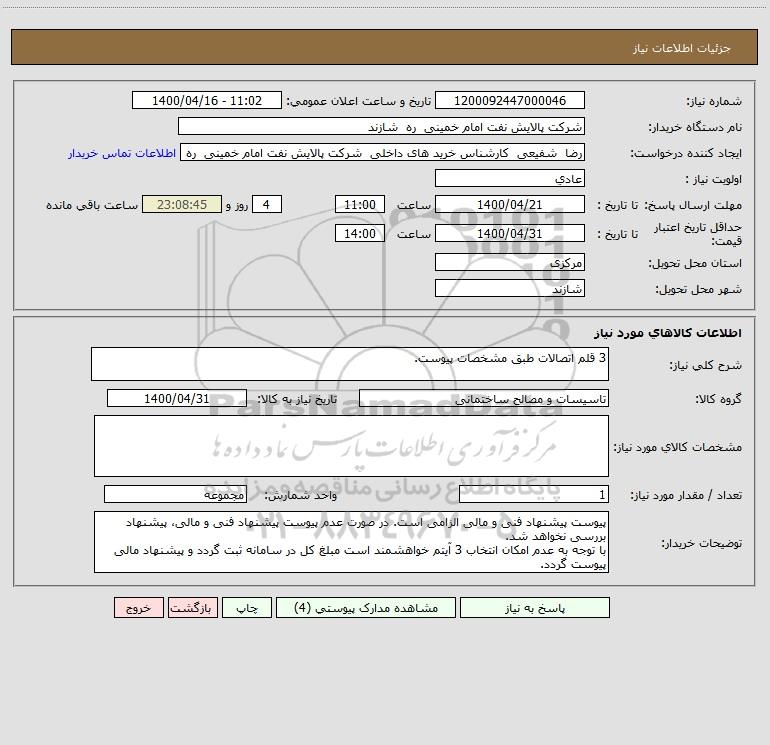Click goods group field تاسیسات و مصالح ساختمانی
This screenshot has height=745, width=770.
click(x=484, y=398)
